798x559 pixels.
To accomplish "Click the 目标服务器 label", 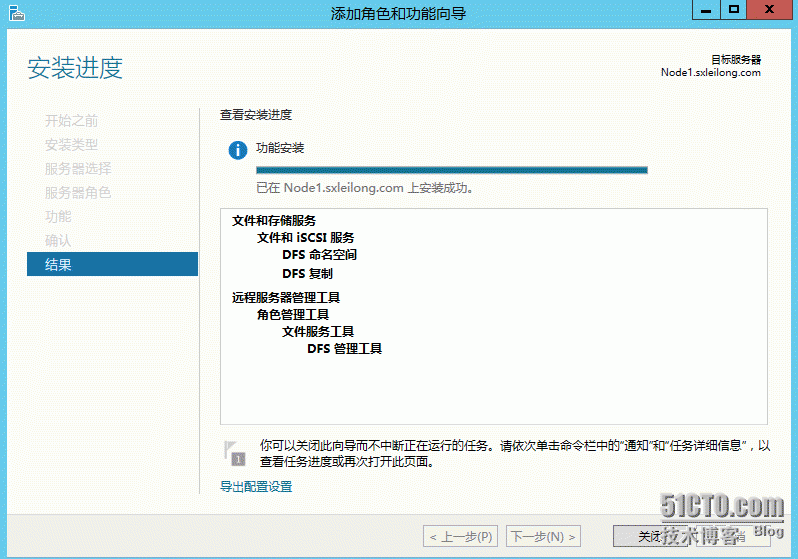I will 736,60.
